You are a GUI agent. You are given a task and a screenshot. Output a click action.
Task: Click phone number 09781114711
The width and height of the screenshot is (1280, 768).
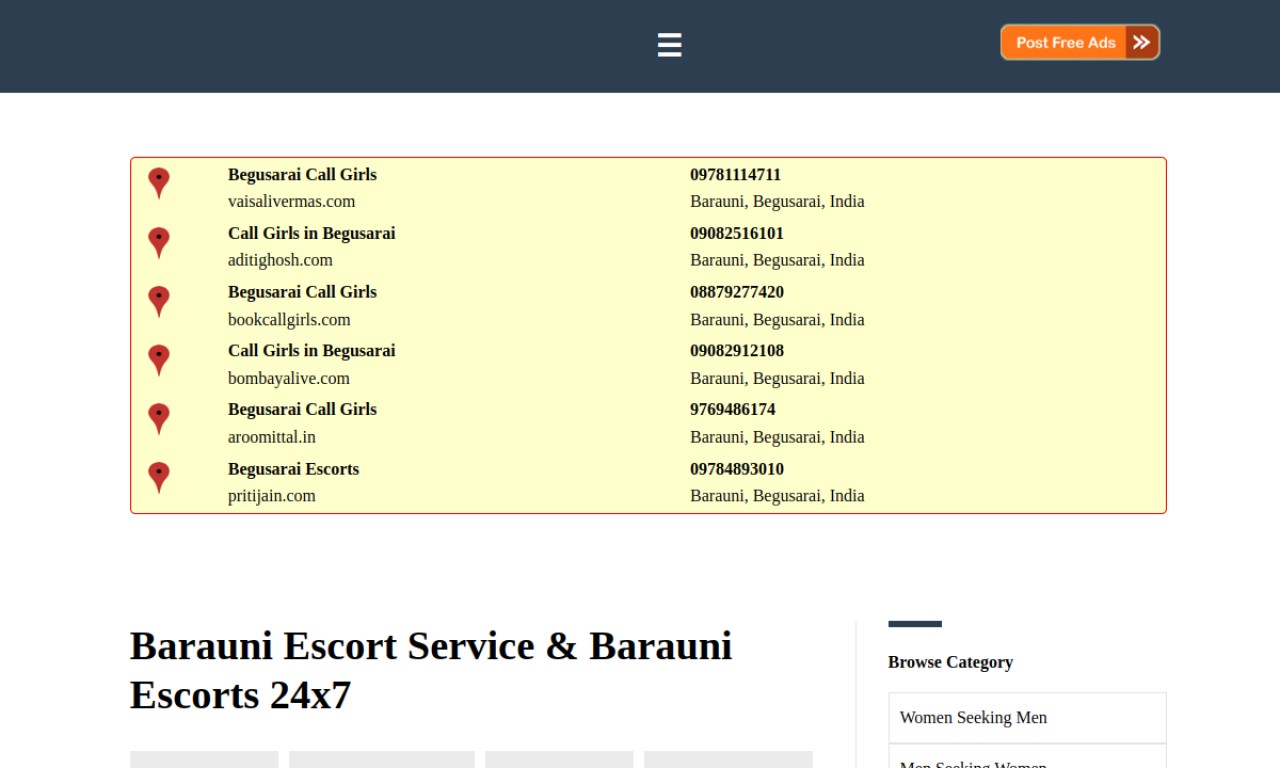pos(735,174)
